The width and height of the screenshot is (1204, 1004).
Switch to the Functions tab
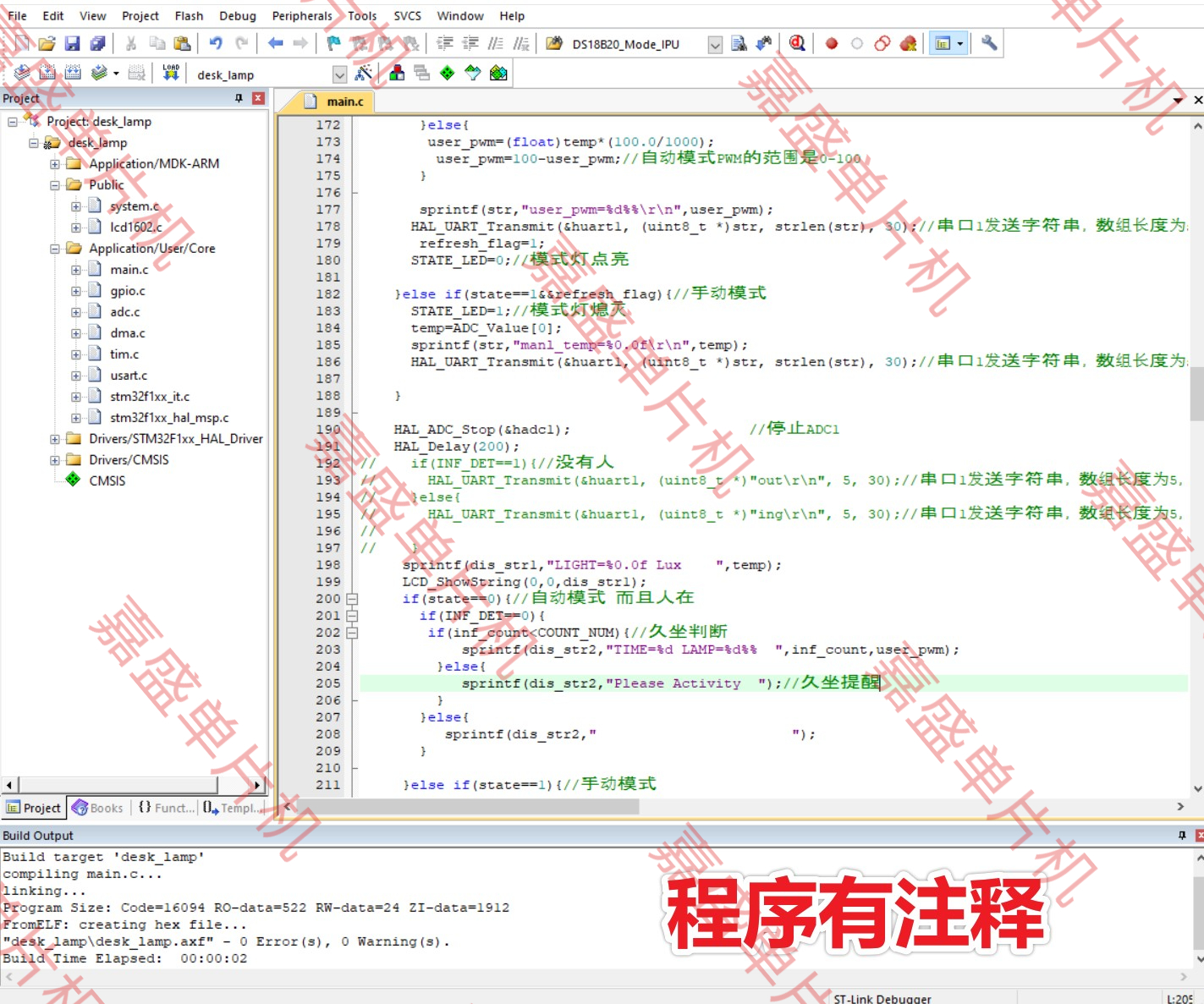tap(166, 808)
